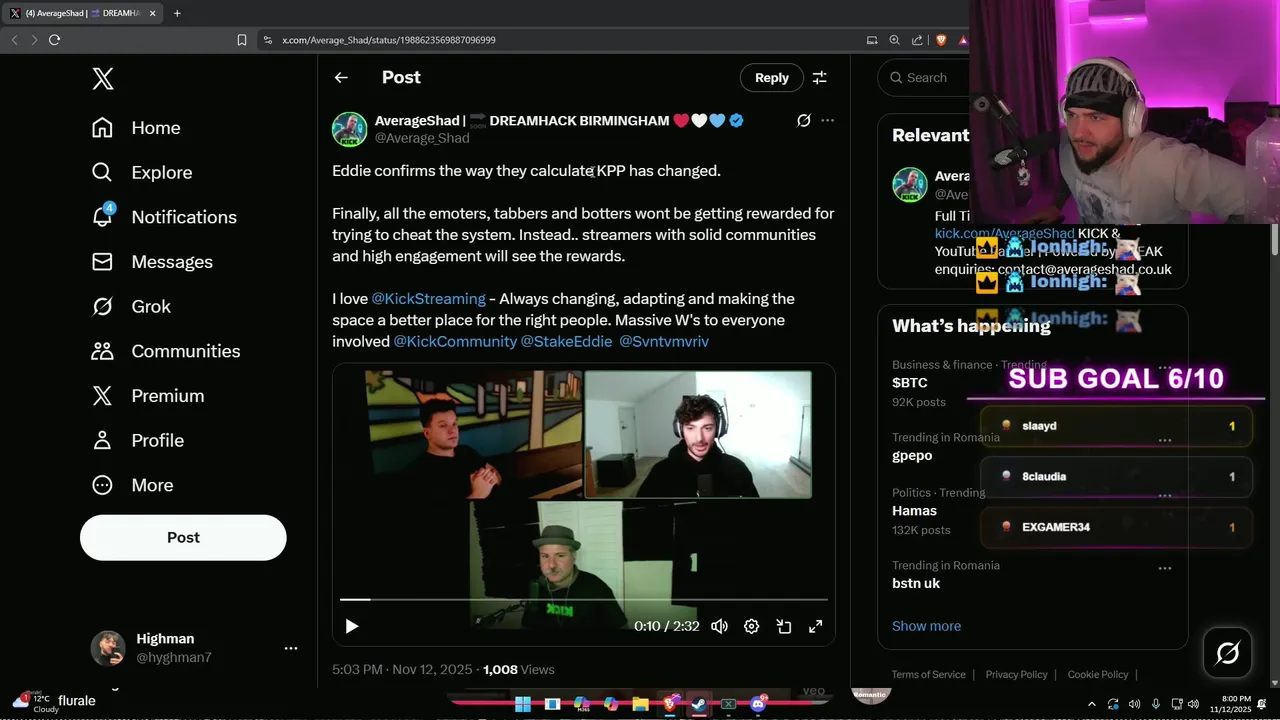Viewport: 1280px width, 720px height.
Task: Click the Brave Shields lion icon
Action: [941, 40]
